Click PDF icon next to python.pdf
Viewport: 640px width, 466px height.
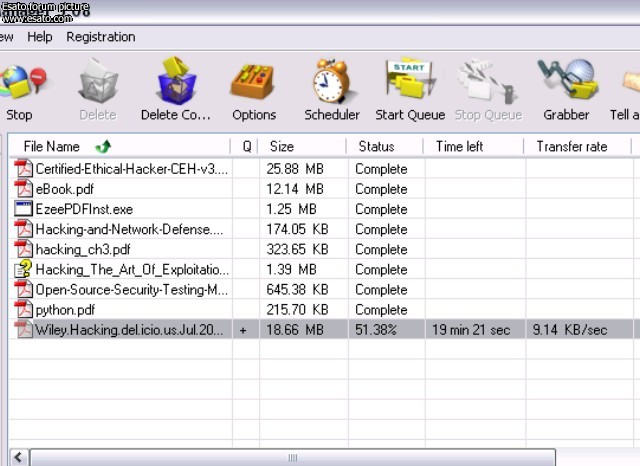click(x=24, y=309)
